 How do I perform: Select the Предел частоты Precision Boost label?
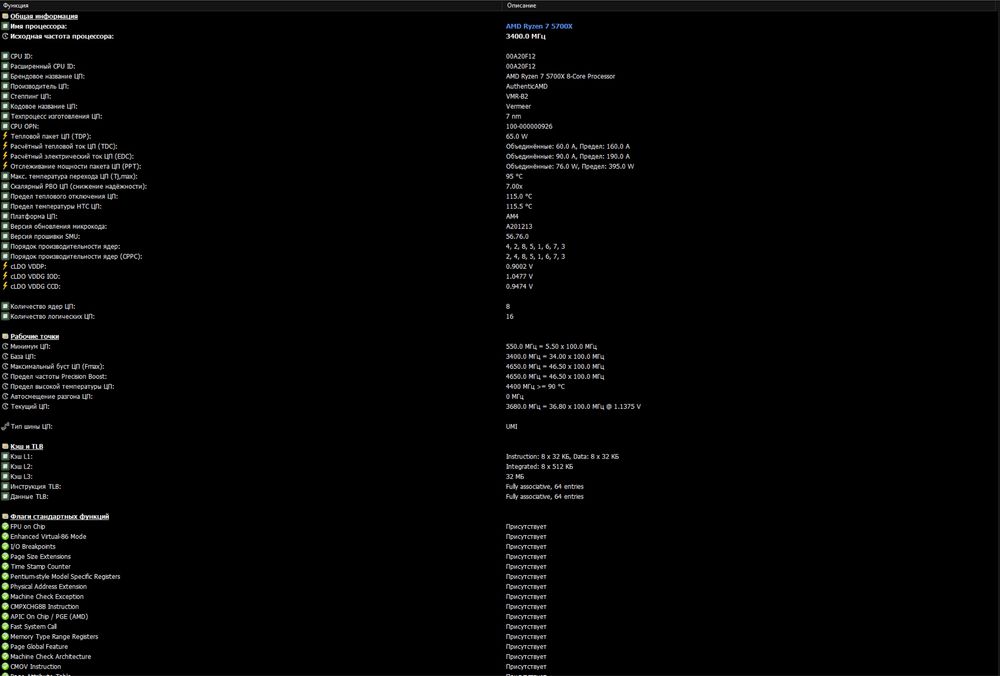pos(59,376)
